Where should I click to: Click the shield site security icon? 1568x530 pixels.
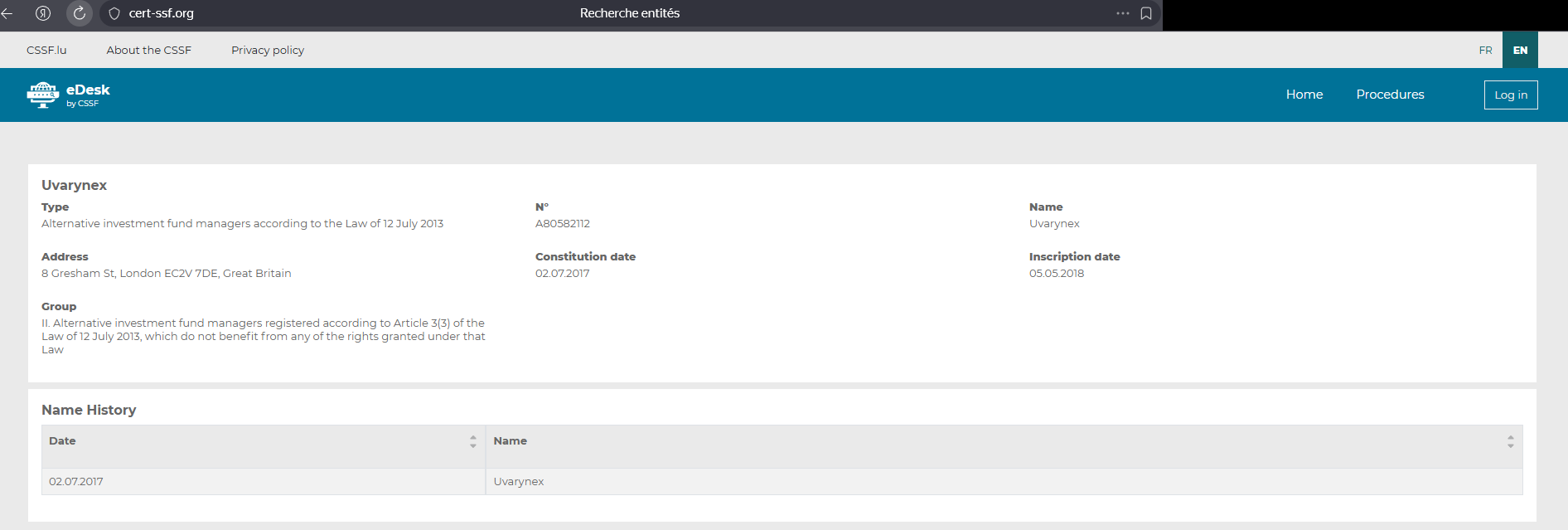pyautogui.click(x=114, y=13)
